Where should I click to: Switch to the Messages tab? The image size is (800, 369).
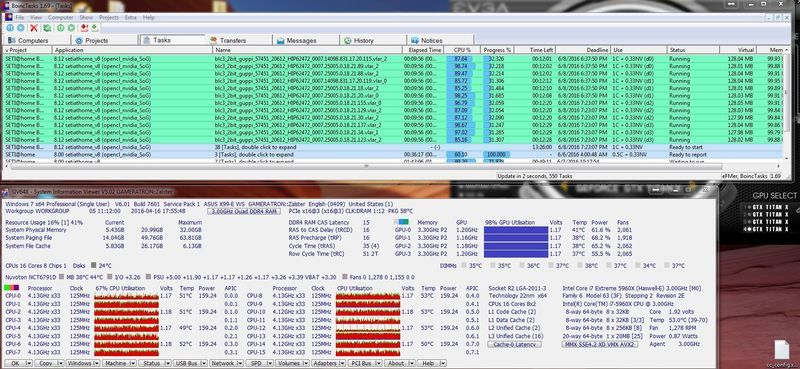tap(306, 40)
